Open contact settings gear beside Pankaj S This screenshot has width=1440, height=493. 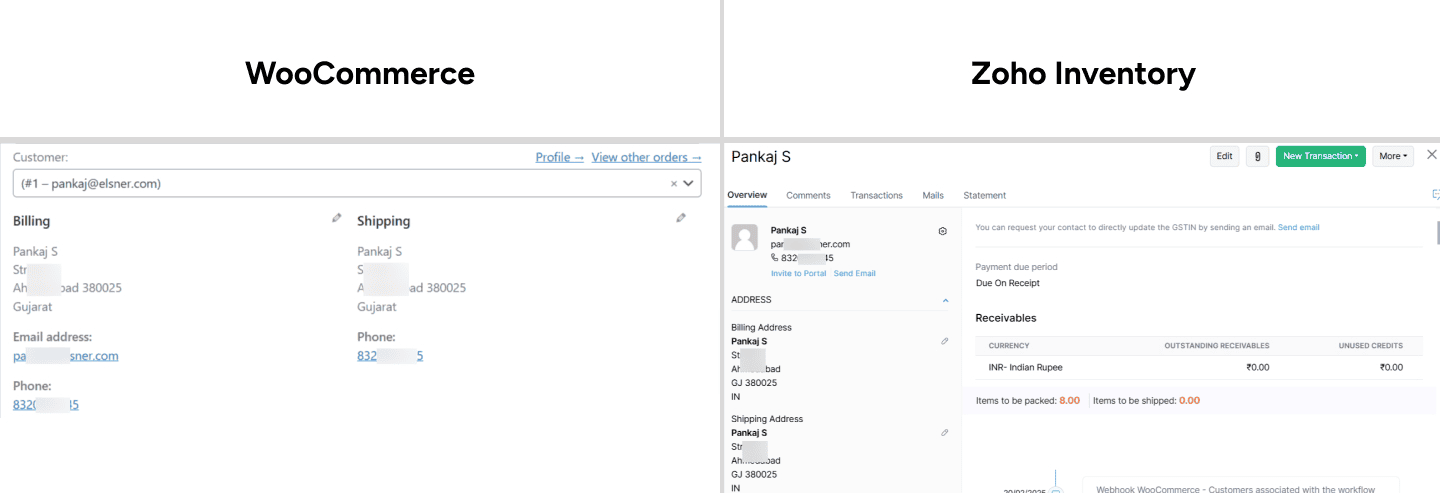point(942,231)
